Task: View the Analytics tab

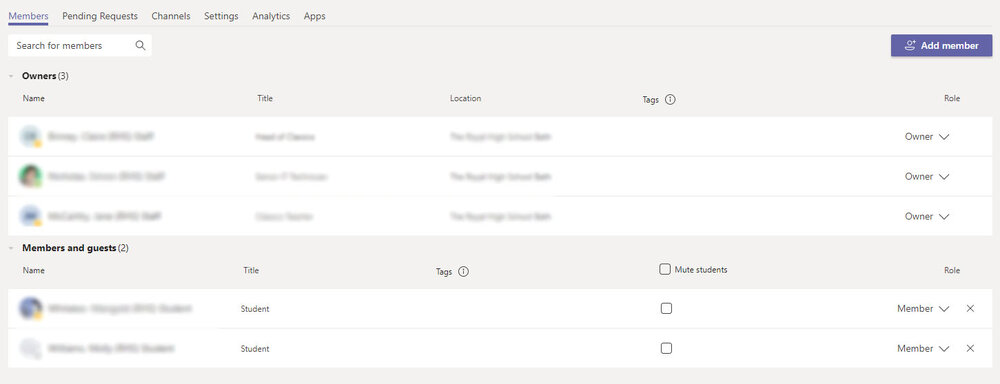Action: pyautogui.click(x=271, y=16)
